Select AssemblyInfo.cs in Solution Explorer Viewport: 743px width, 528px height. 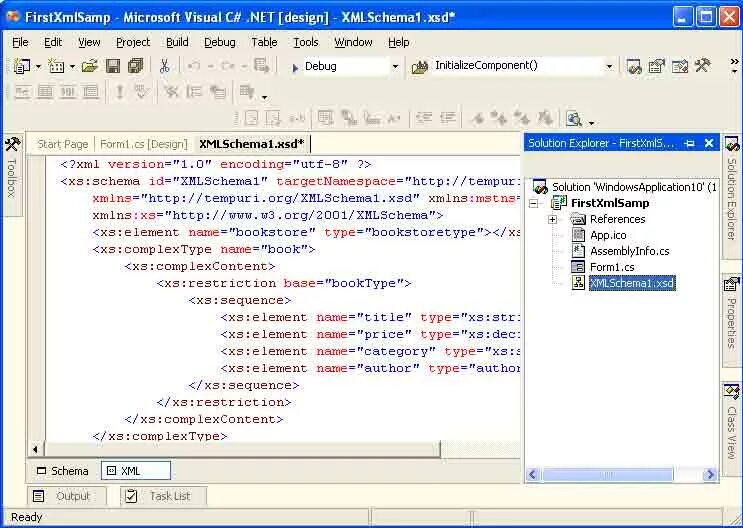point(629,251)
